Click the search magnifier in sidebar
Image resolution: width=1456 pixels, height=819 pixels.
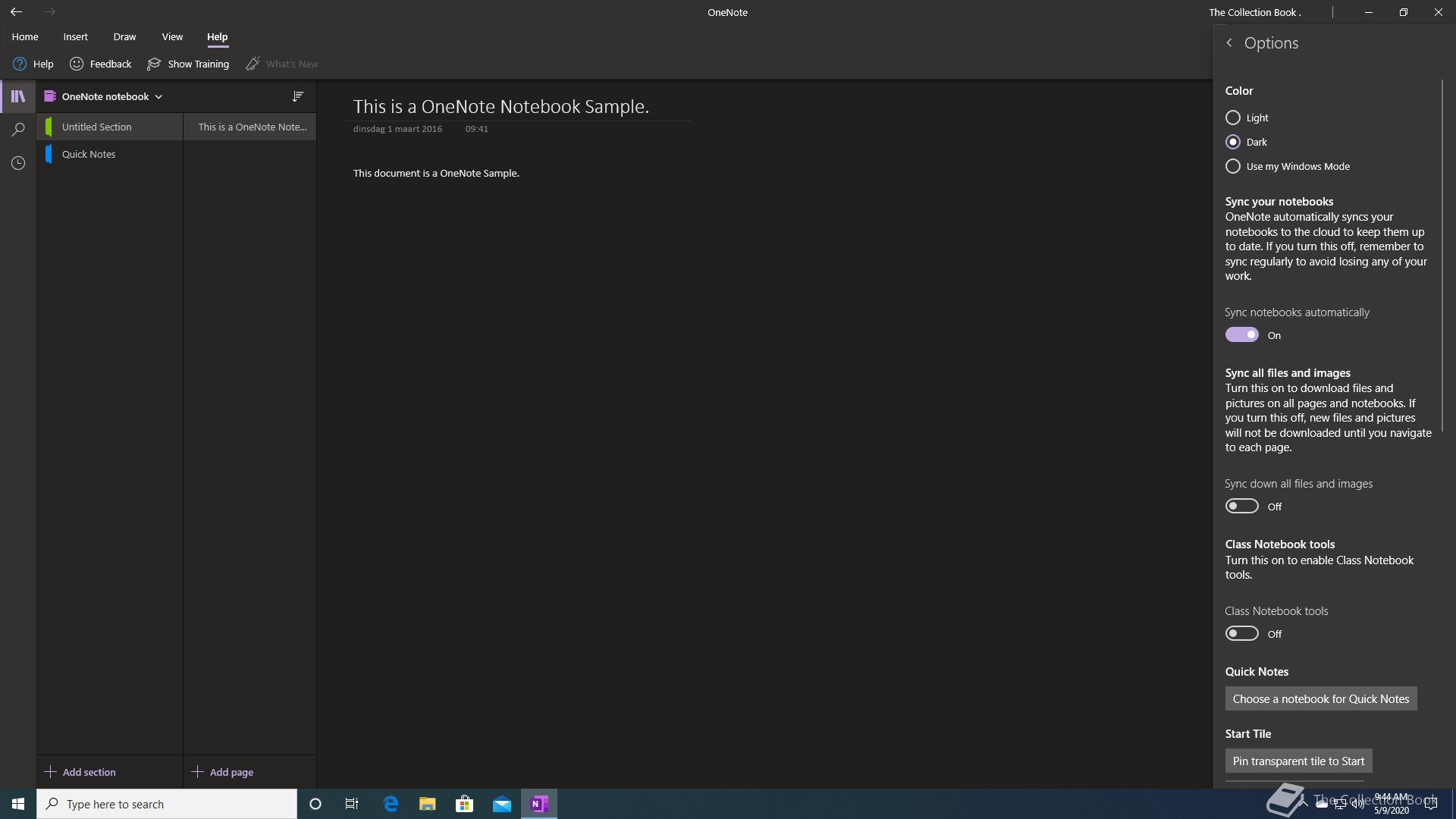pyautogui.click(x=18, y=130)
